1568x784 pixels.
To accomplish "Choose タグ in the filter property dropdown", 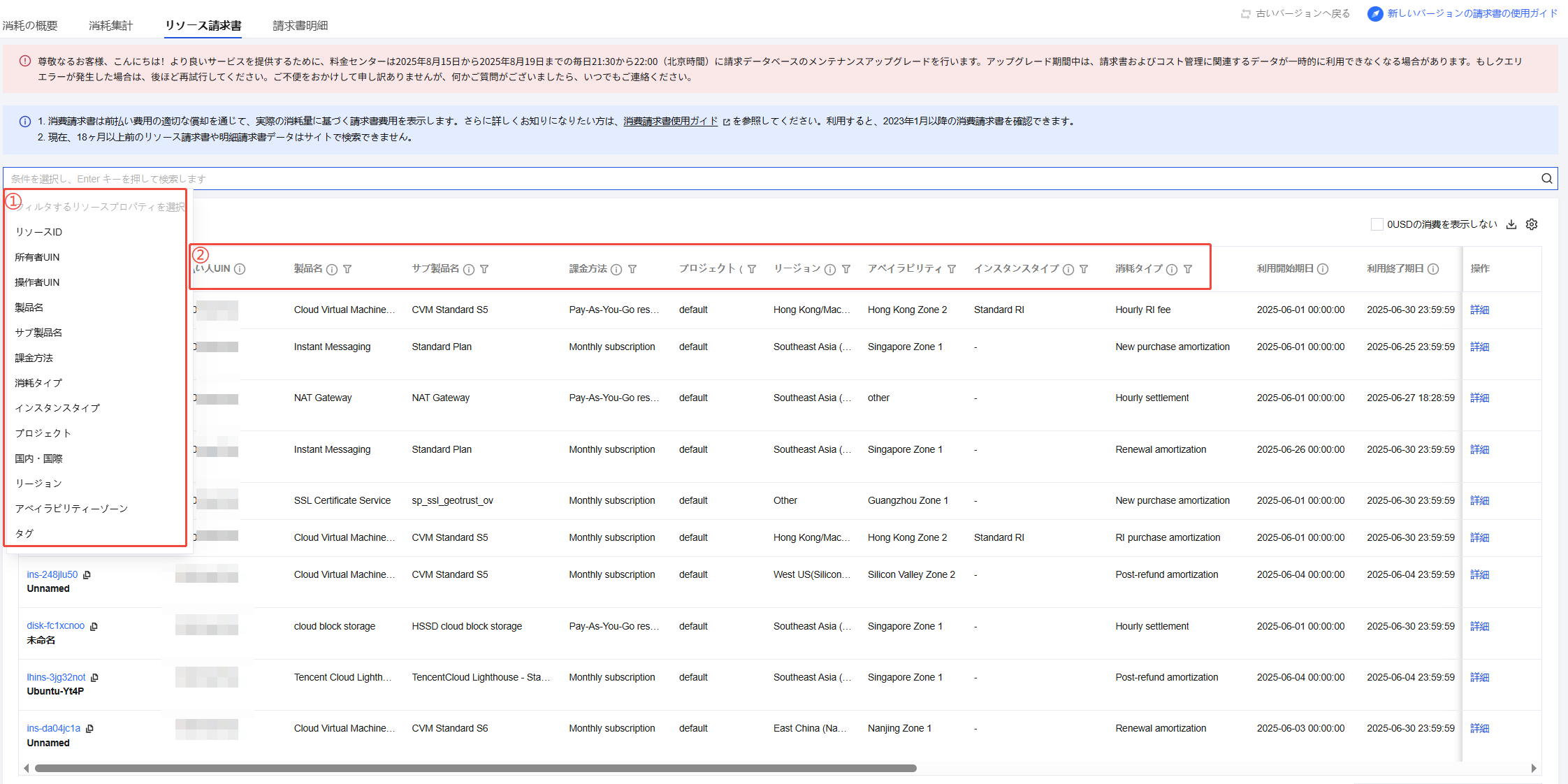I will 24,534.
